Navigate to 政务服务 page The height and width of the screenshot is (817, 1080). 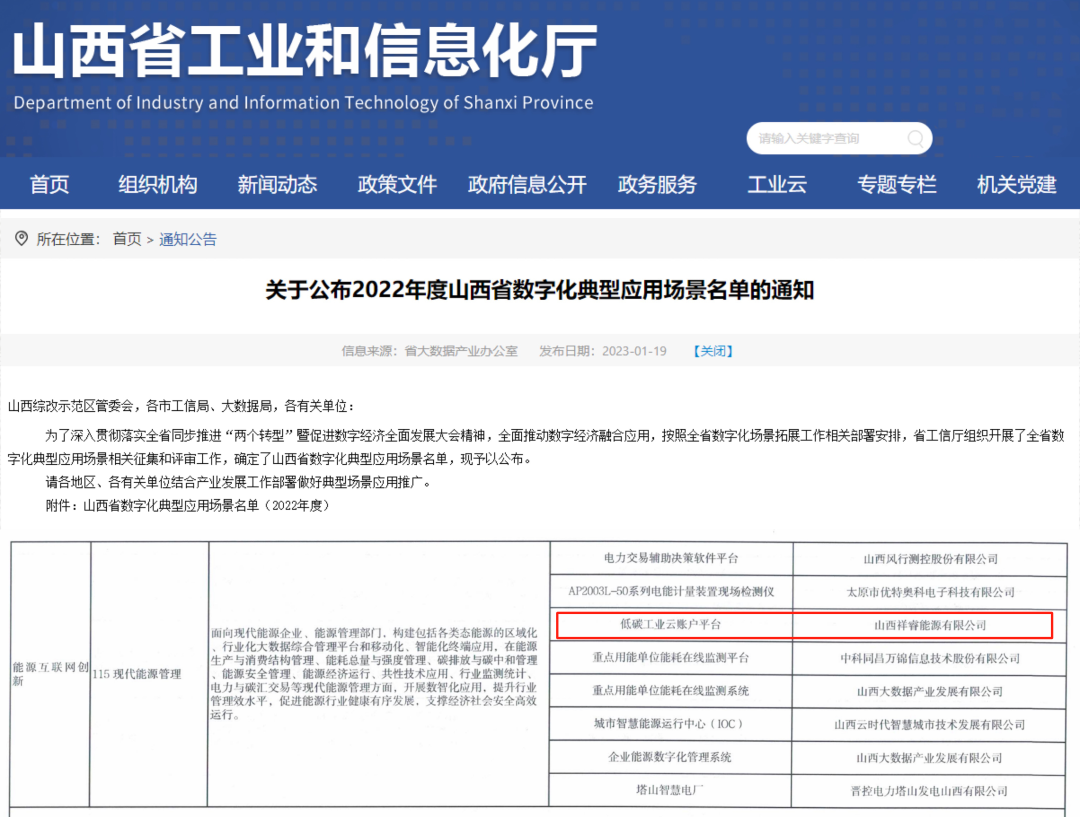(657, 184)
